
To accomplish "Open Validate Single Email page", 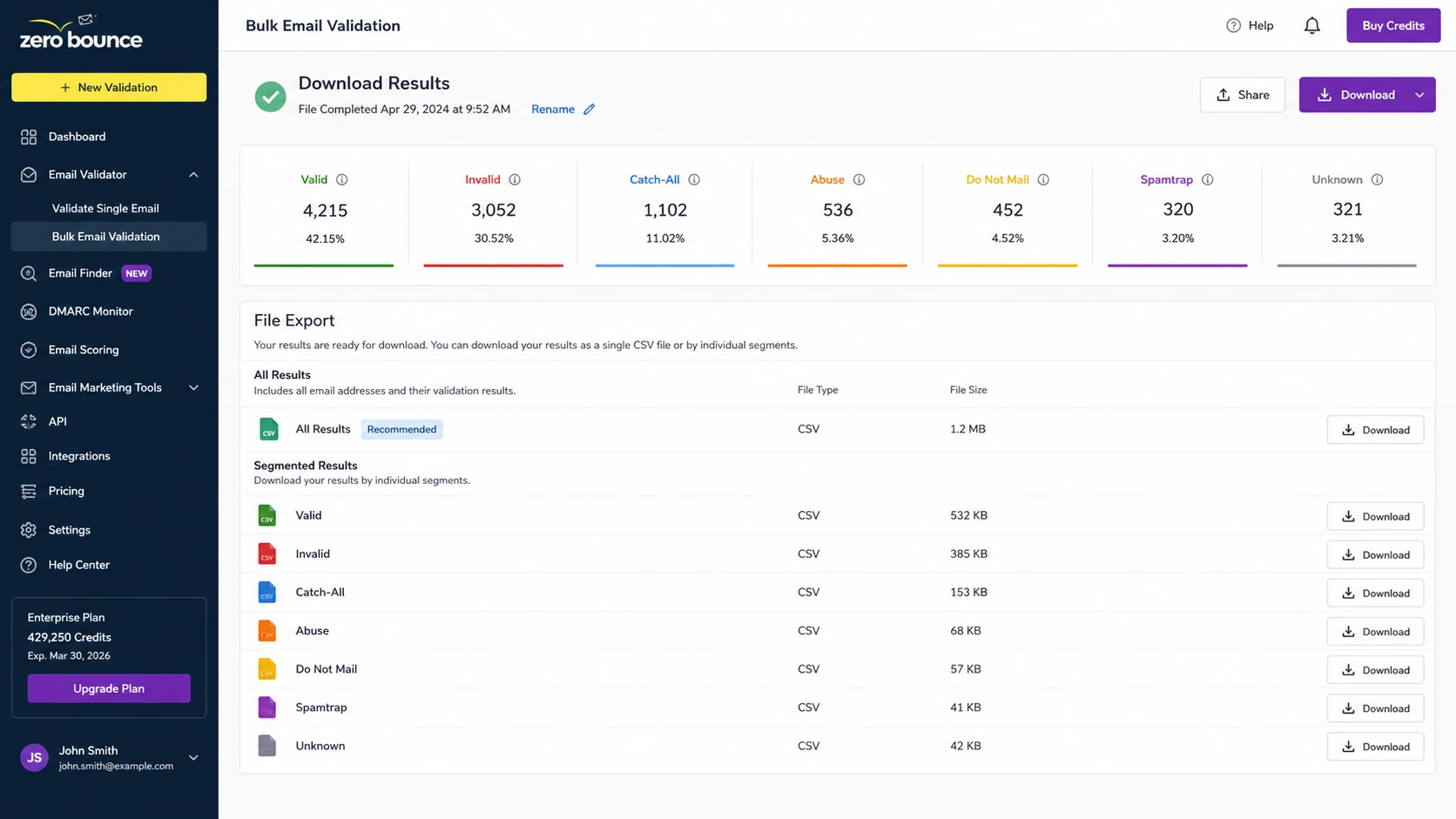I will click(105, 209).
